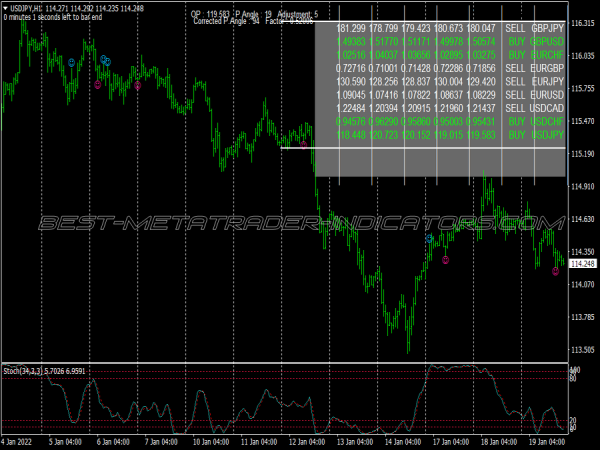Select the blue circle marker near 17 Jan
The height and width of the screenshot is (450, 600).
click(429, 240)
